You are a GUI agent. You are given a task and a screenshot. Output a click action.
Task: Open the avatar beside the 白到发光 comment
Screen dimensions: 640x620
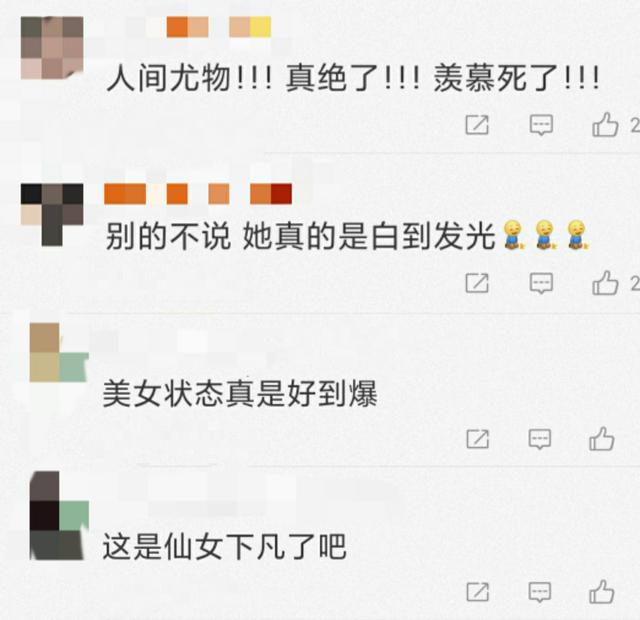tap(52, 215)
